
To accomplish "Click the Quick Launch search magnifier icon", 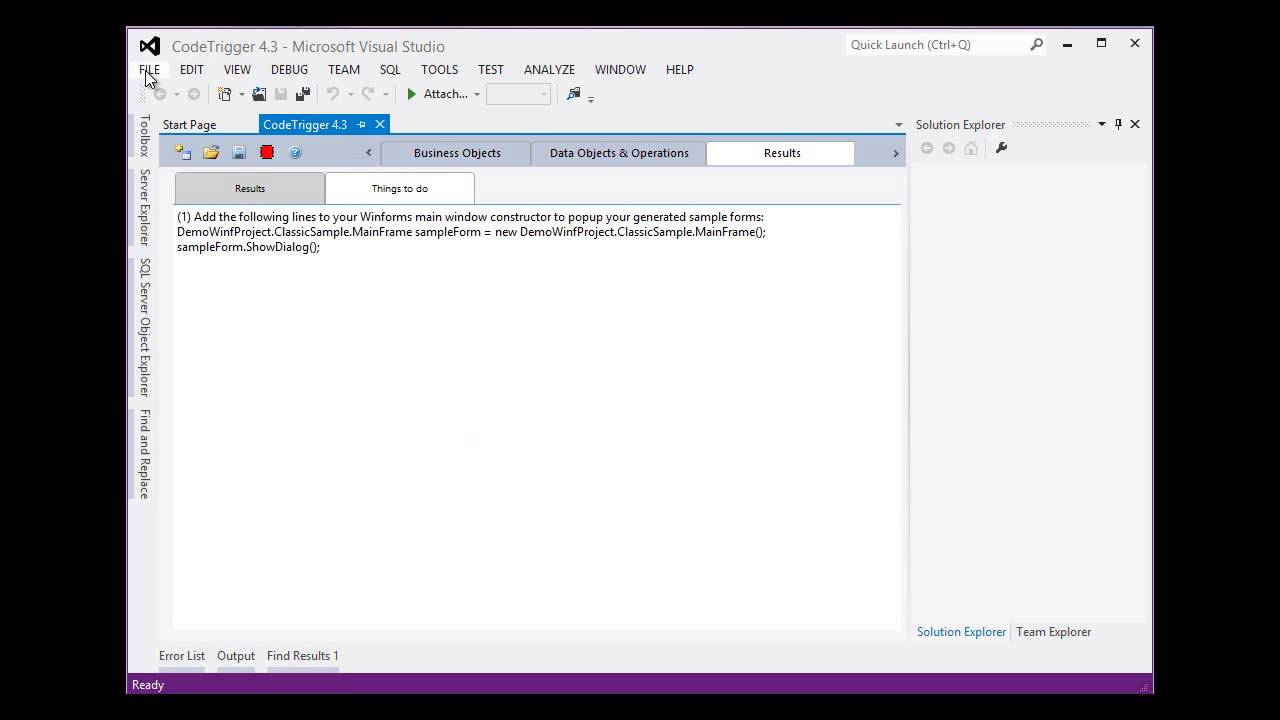I will click(x=1037, y=44).
